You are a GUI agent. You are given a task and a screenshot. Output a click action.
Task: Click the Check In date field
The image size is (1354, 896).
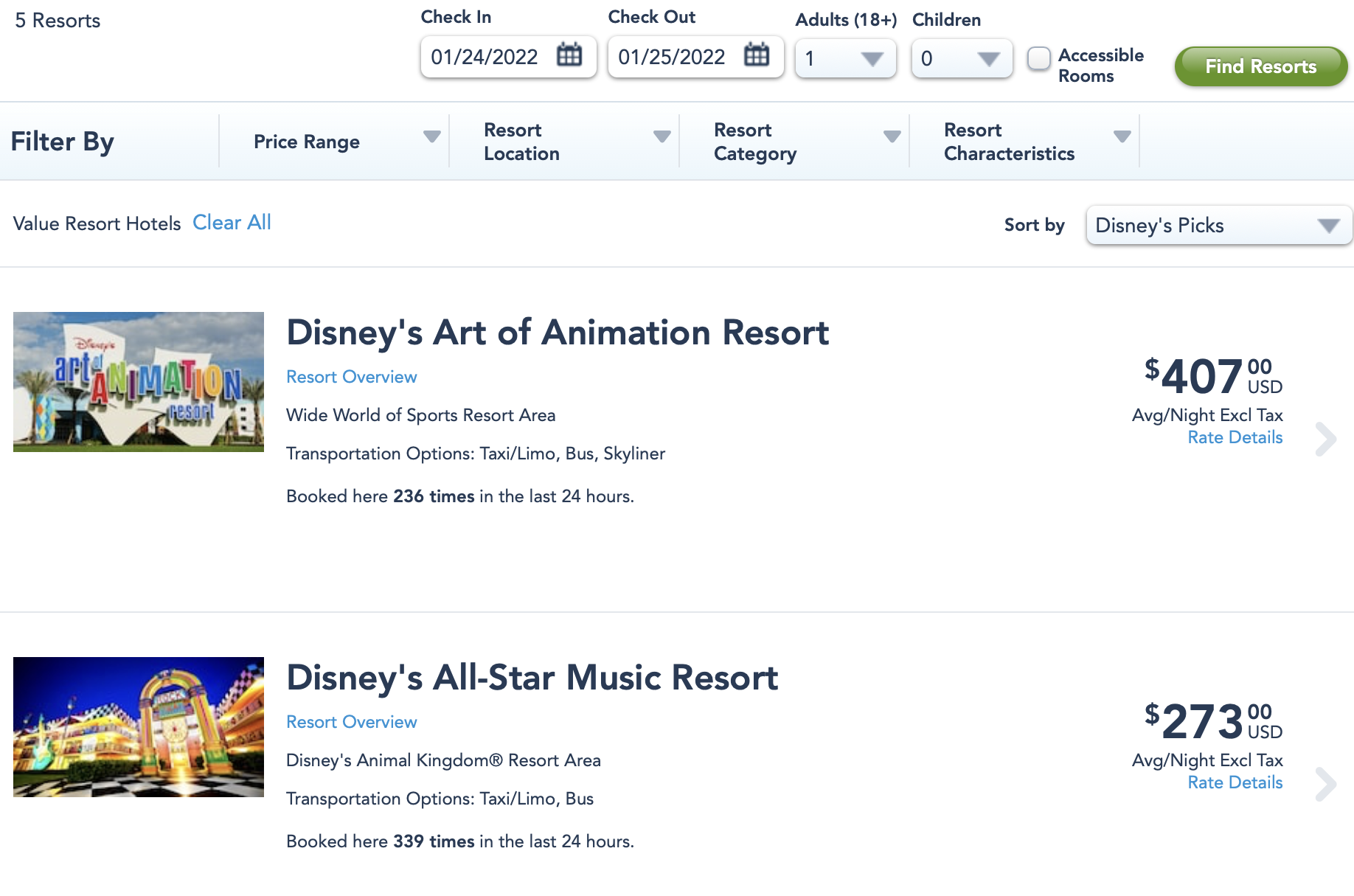(485, 57)
